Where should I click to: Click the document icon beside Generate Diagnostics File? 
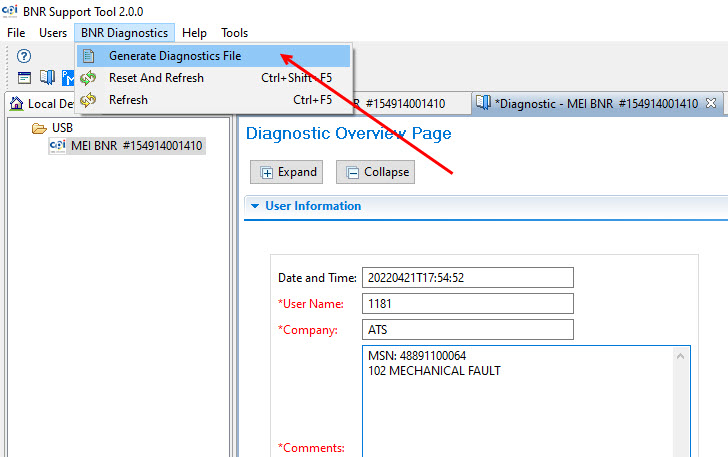click(x=89, y=56)
